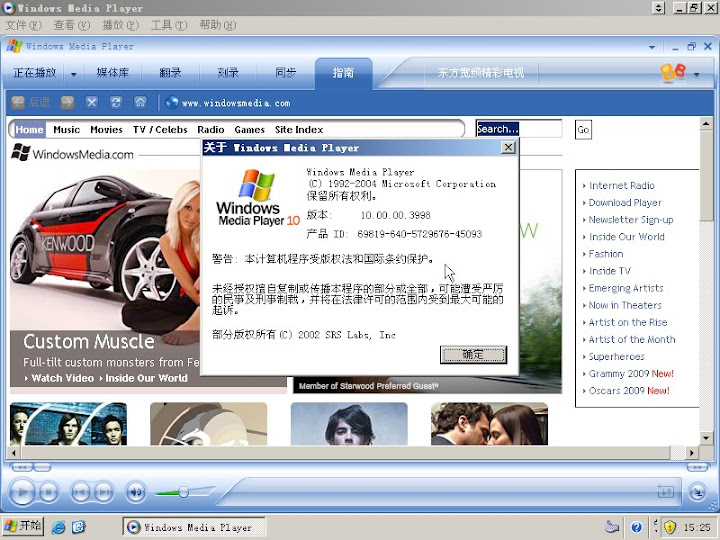Click the Movies navigation link
This screenshot has height=540, width=720.
point(107,129)
